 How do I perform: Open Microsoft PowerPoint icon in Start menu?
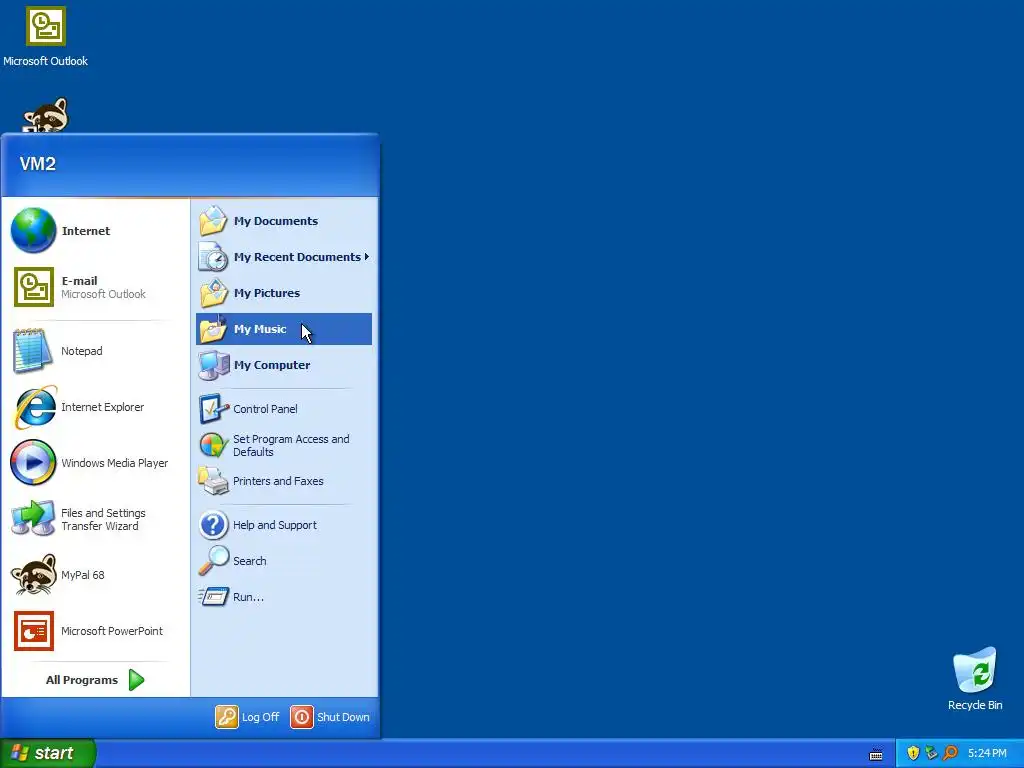tap(33, 631)
